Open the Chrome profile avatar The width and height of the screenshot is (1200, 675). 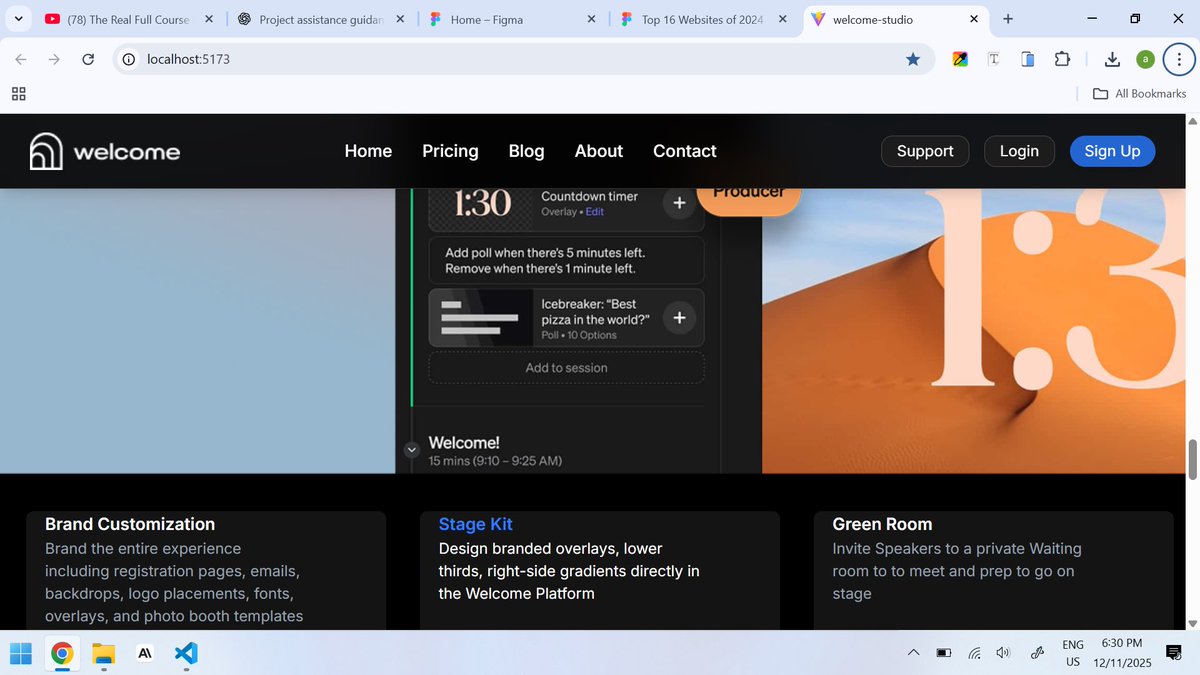(x=1145, y=59)
